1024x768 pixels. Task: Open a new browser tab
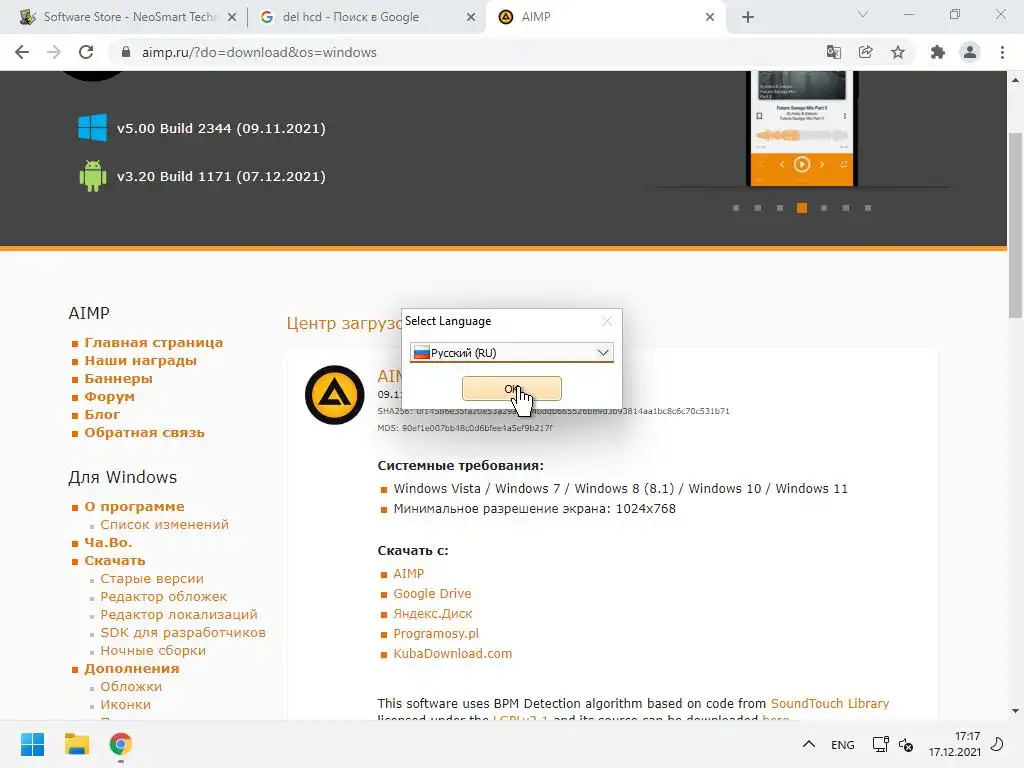(x=748, y=18)
